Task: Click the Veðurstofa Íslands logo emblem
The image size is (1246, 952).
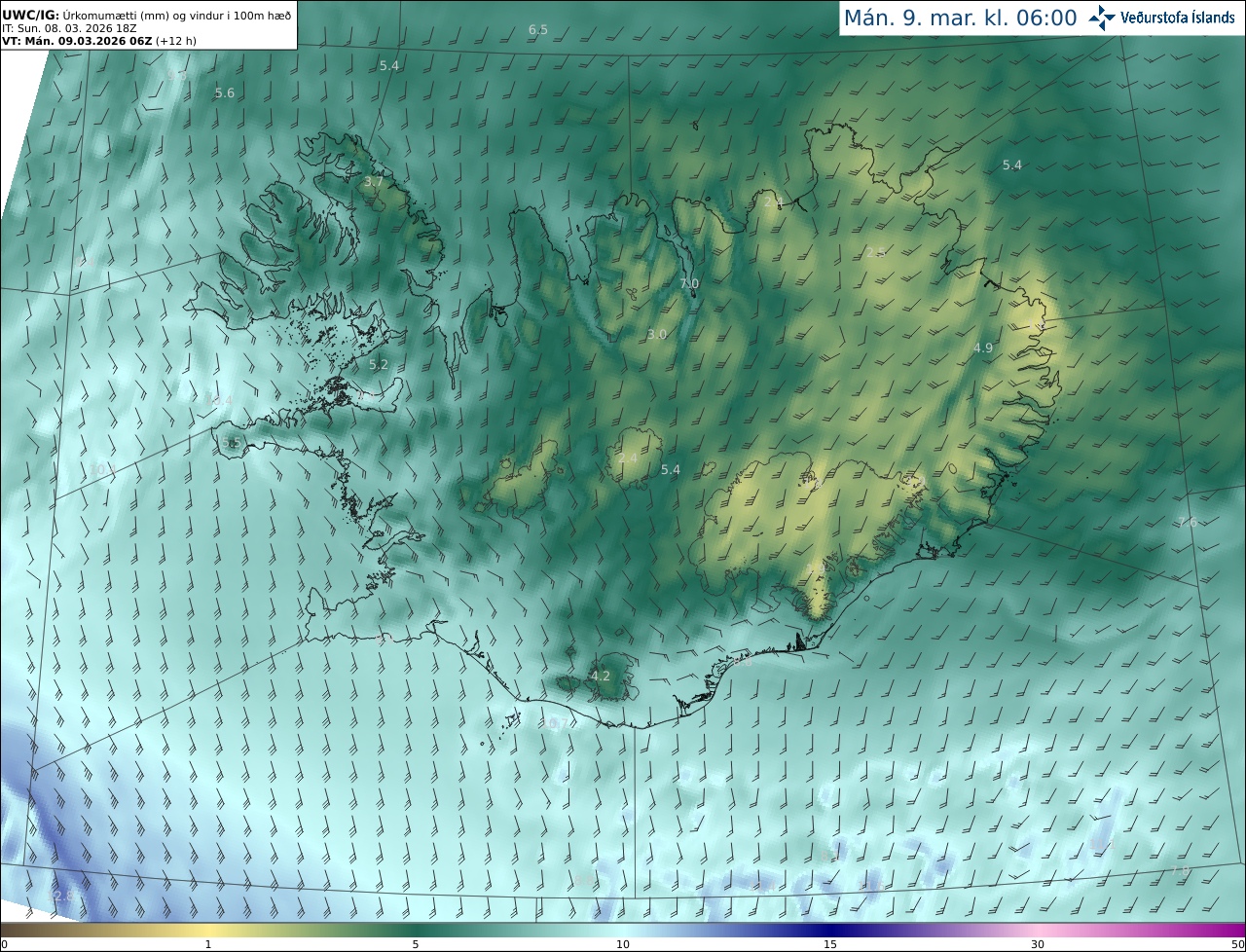Action: [x=1102, y=18]
